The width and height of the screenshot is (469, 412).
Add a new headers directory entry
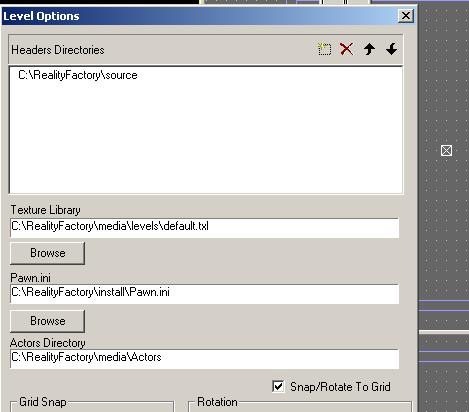(324, 49)
